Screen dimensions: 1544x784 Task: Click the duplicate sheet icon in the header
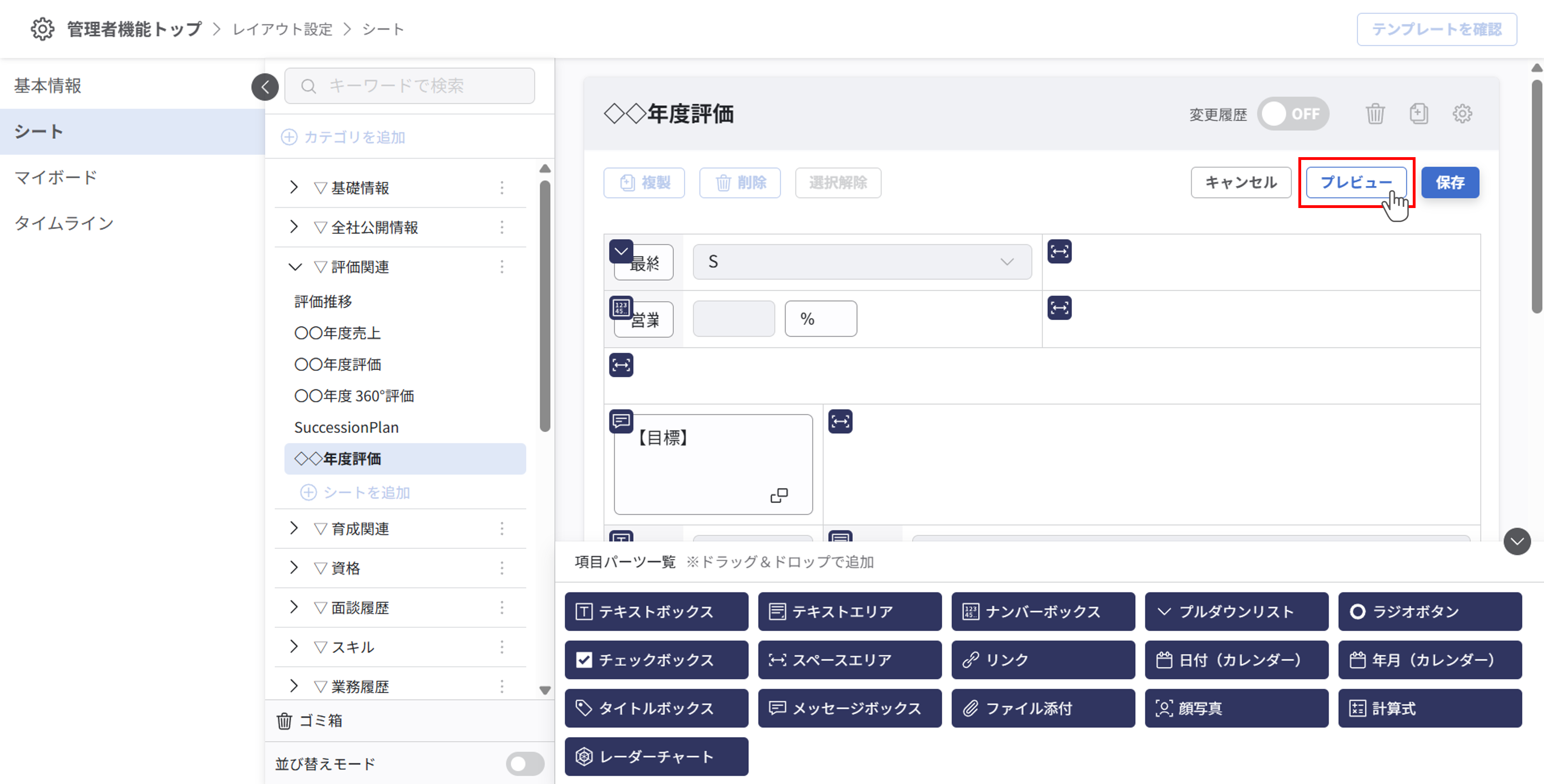1418,113
